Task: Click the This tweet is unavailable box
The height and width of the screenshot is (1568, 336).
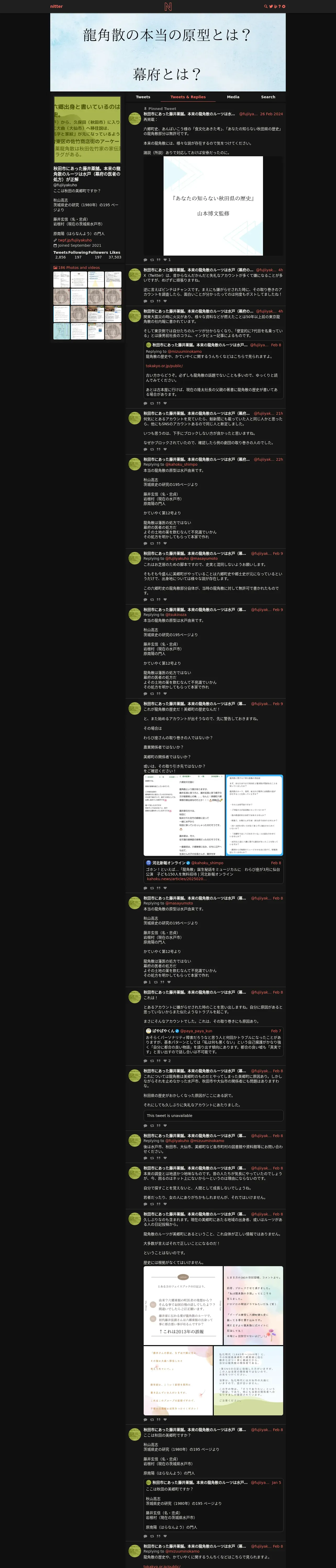Action: pyautogui.click(x=214, y=1116)
